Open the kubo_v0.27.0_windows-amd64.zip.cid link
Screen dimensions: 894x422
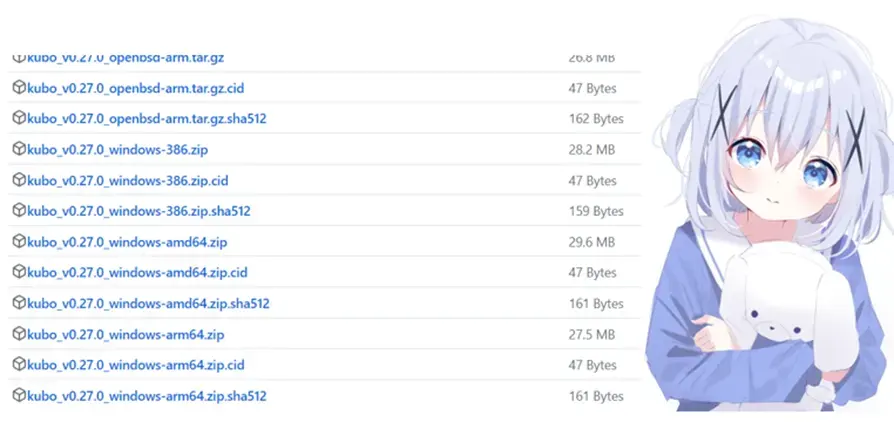137,273
